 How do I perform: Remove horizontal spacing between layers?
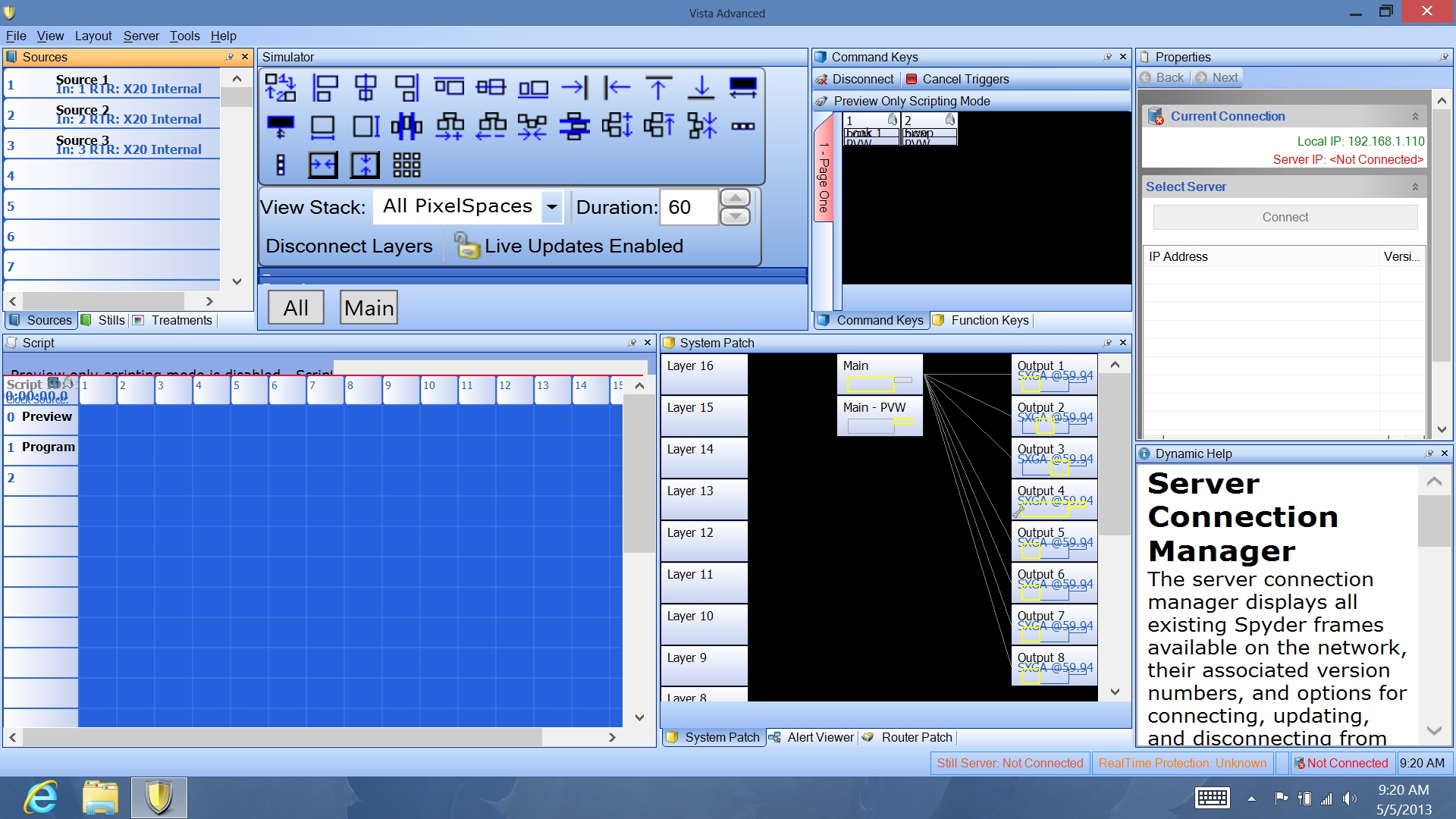(x=532, y=127)
